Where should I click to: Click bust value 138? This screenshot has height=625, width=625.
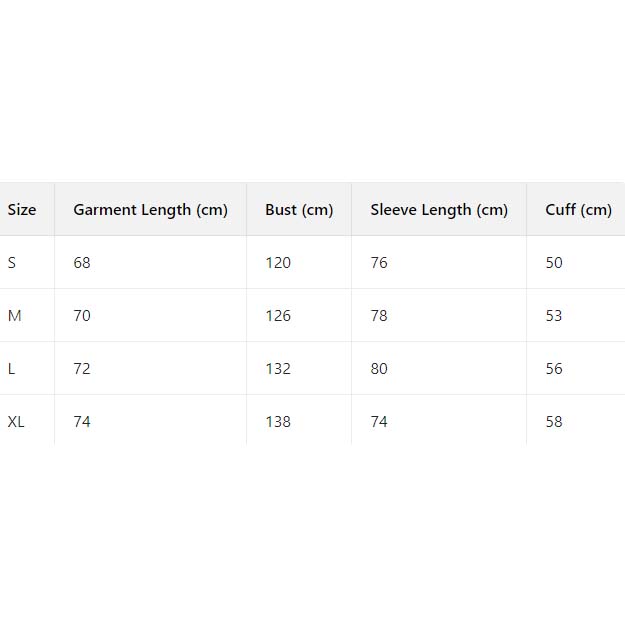[278, 422]
